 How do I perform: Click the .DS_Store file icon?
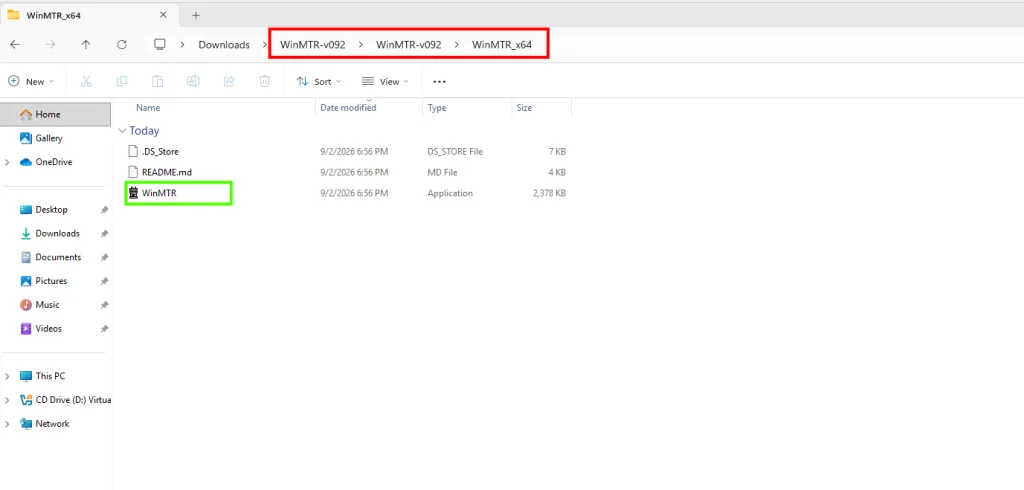[134, 152]
